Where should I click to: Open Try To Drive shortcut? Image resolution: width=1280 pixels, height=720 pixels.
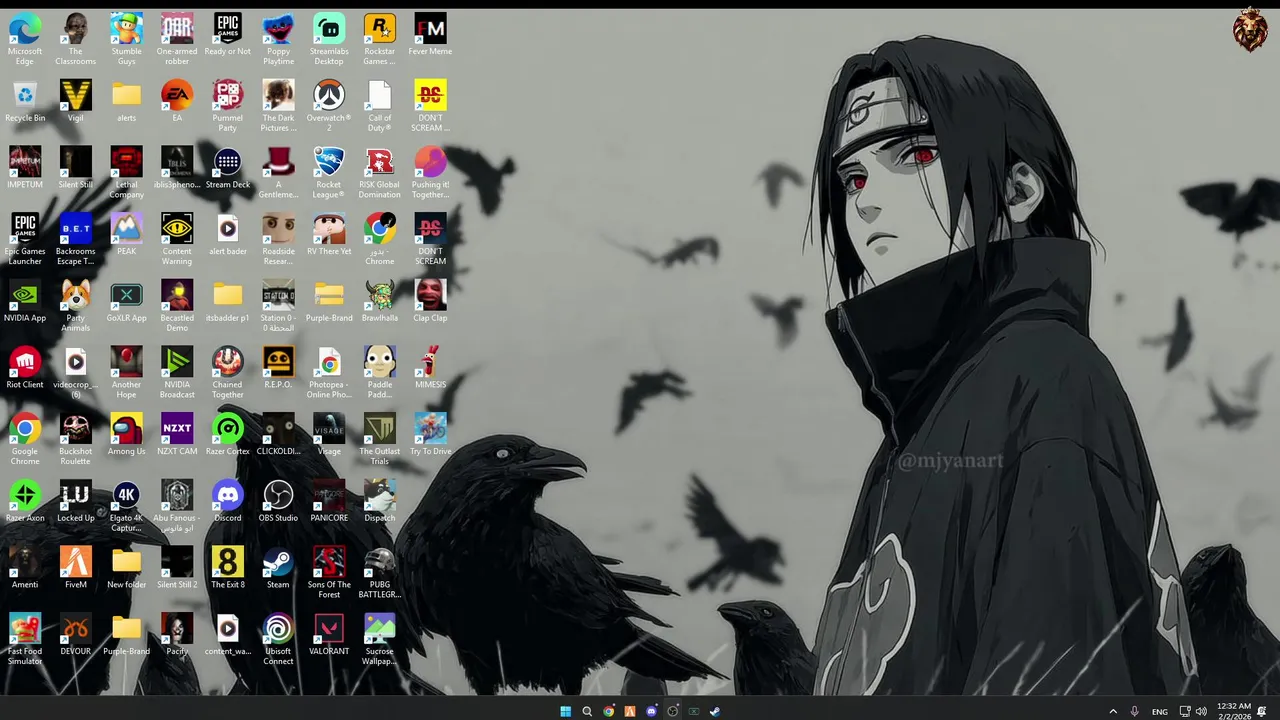(430, 435)
